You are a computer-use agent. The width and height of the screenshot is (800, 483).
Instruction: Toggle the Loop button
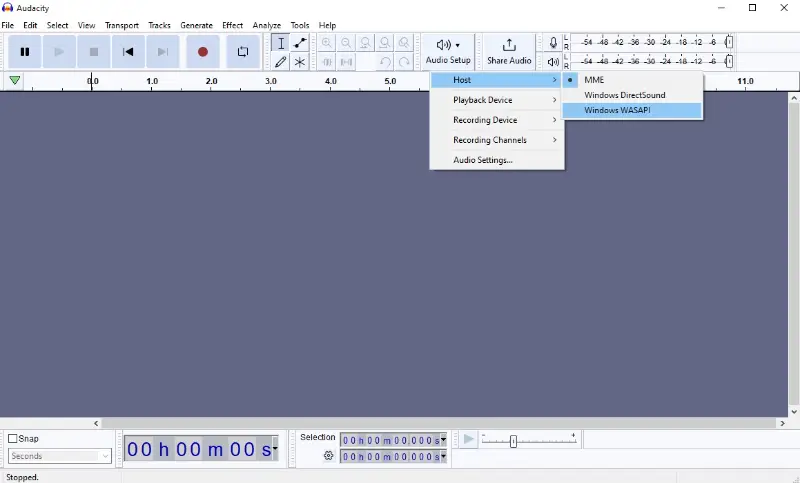pyautogui.click(x=243, y=52)
